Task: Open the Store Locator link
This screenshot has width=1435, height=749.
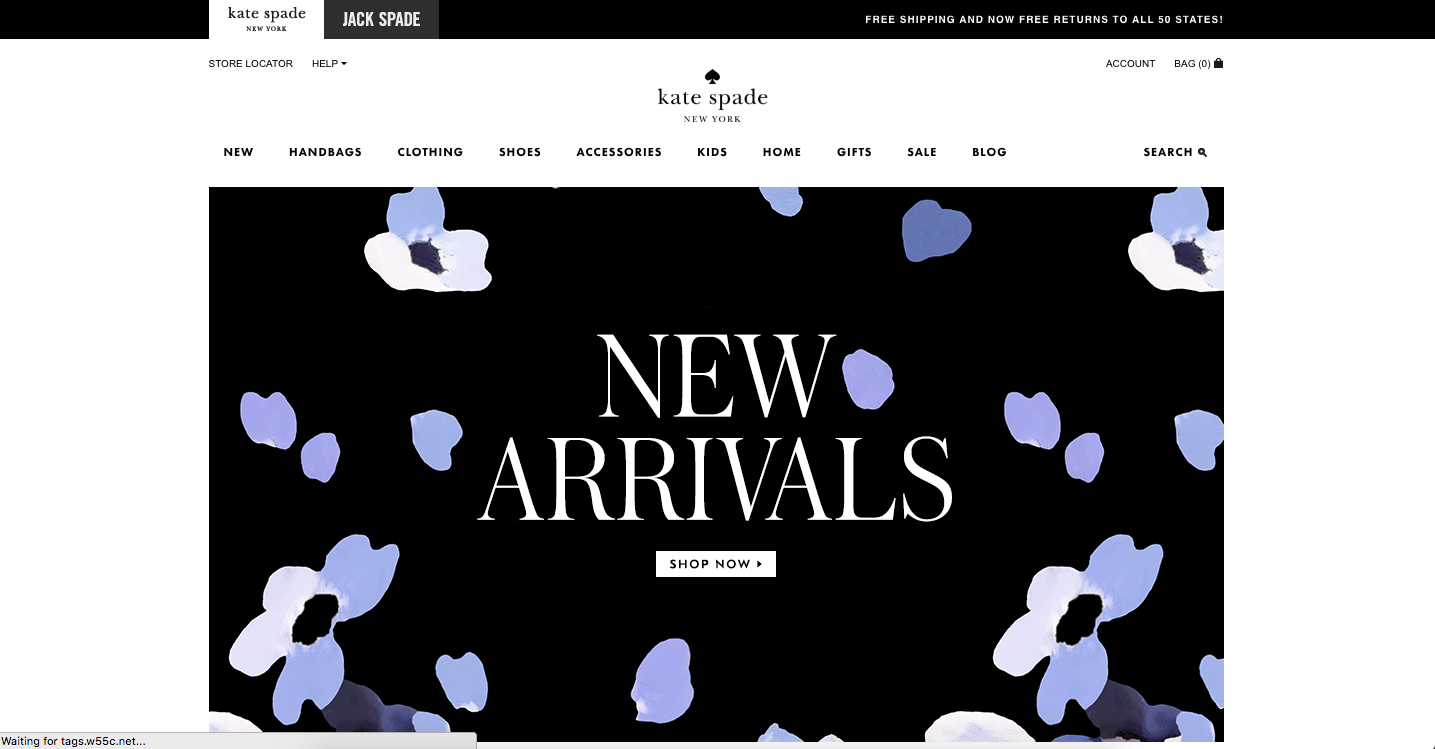Action: pos(251,64)
